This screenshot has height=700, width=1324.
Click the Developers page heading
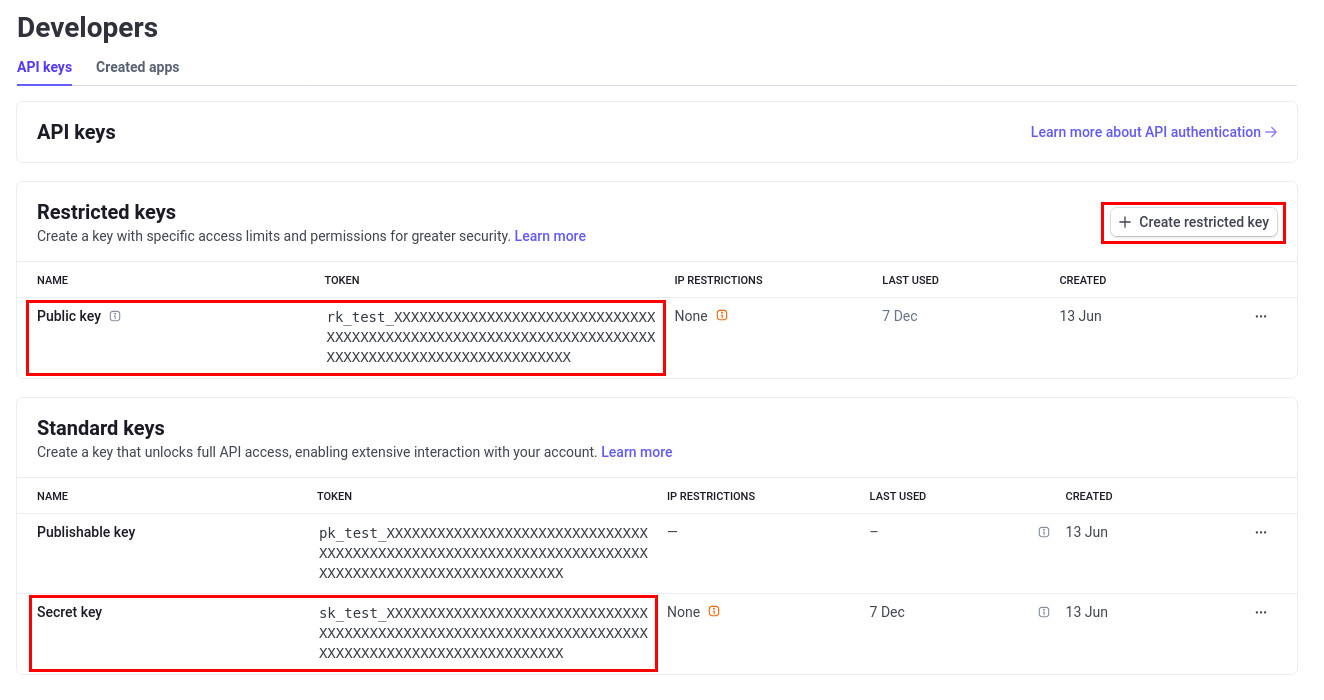coord(87,27)
